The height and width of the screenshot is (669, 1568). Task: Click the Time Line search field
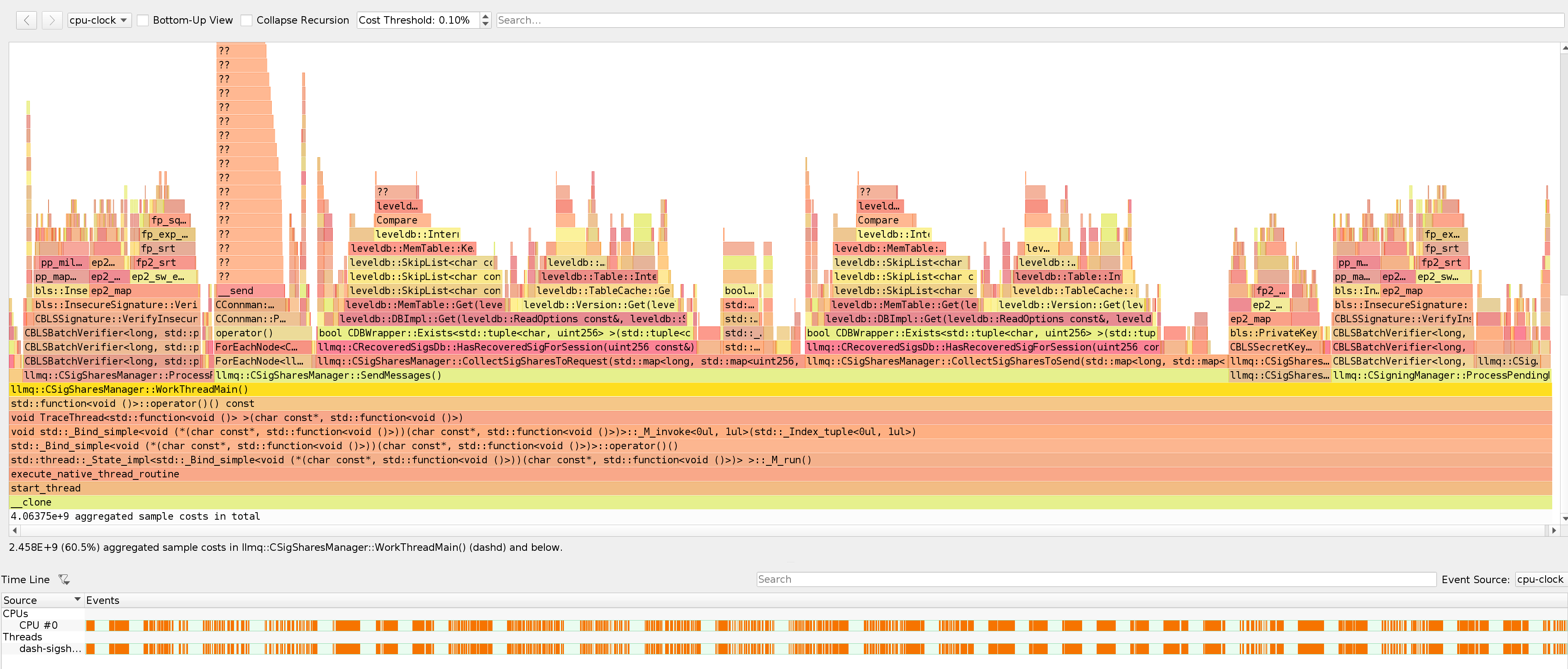pyautogui.click(x=1096, y=579)
